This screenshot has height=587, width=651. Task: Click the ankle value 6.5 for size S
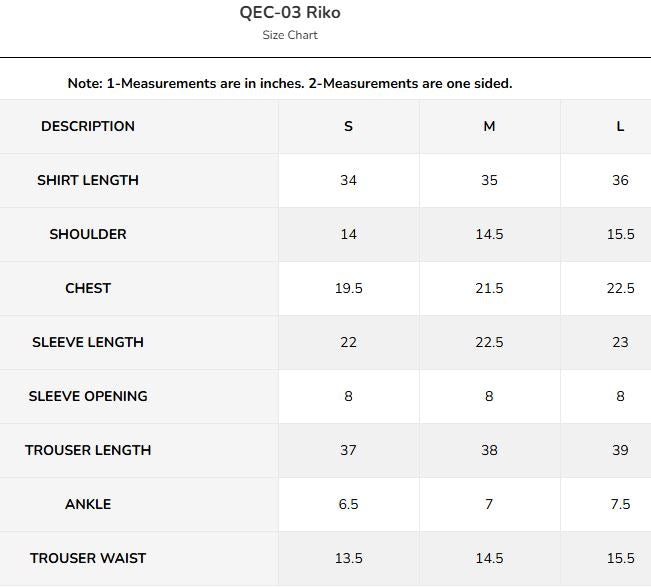348,504
